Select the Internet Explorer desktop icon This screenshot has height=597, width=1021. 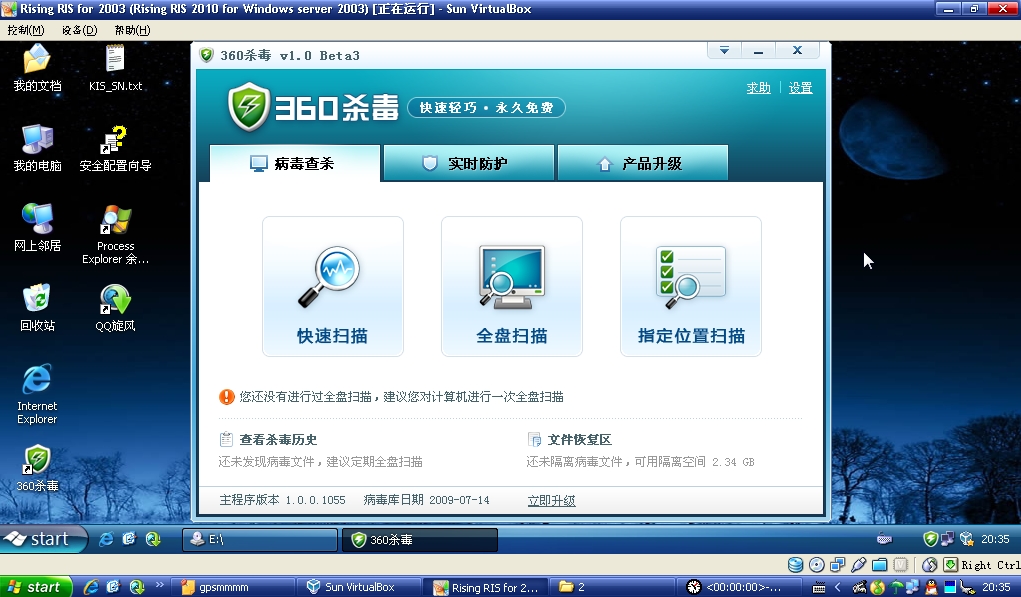37,395
